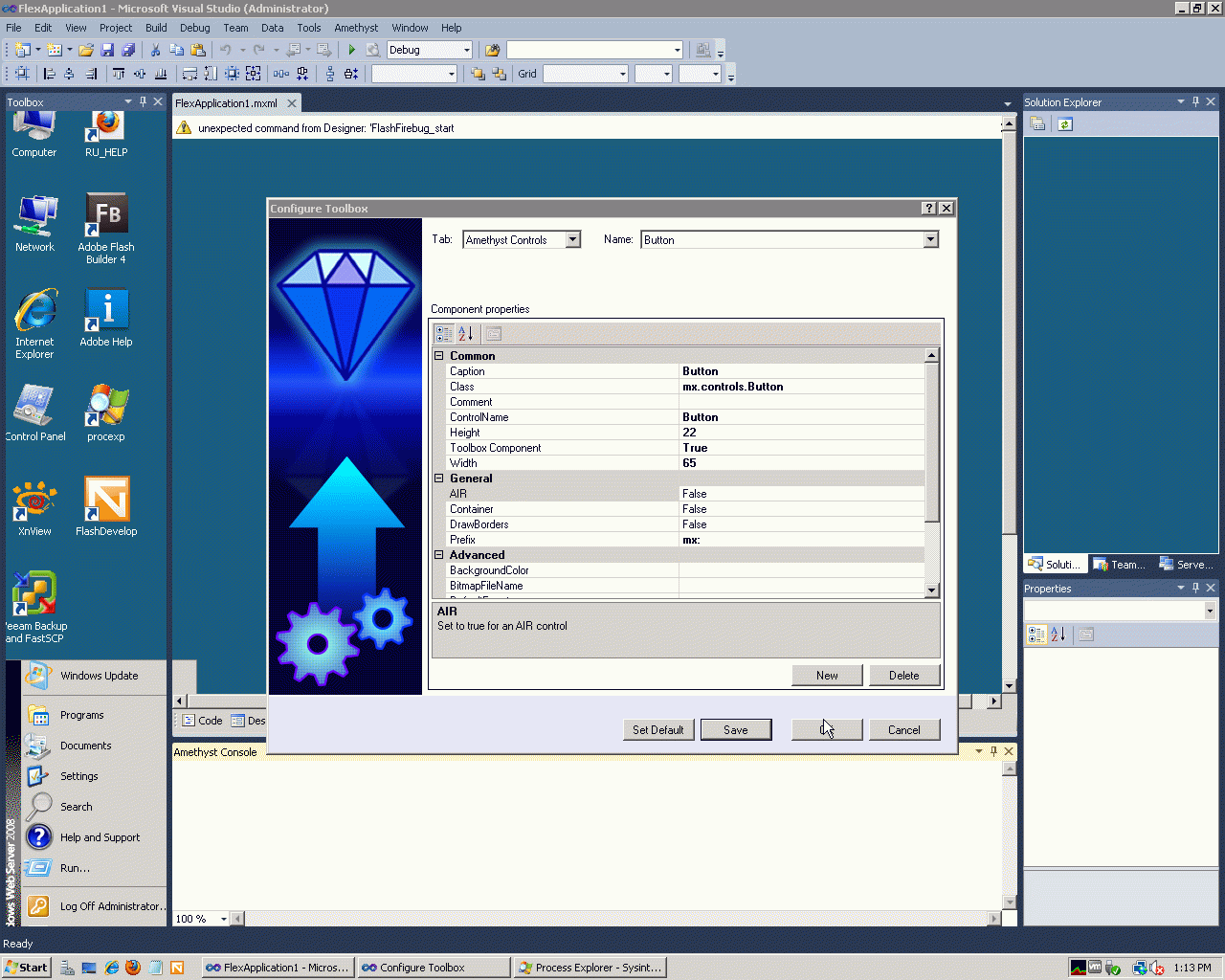Open the Tab dropdown showing Amethyst Controls

[573, 240]
